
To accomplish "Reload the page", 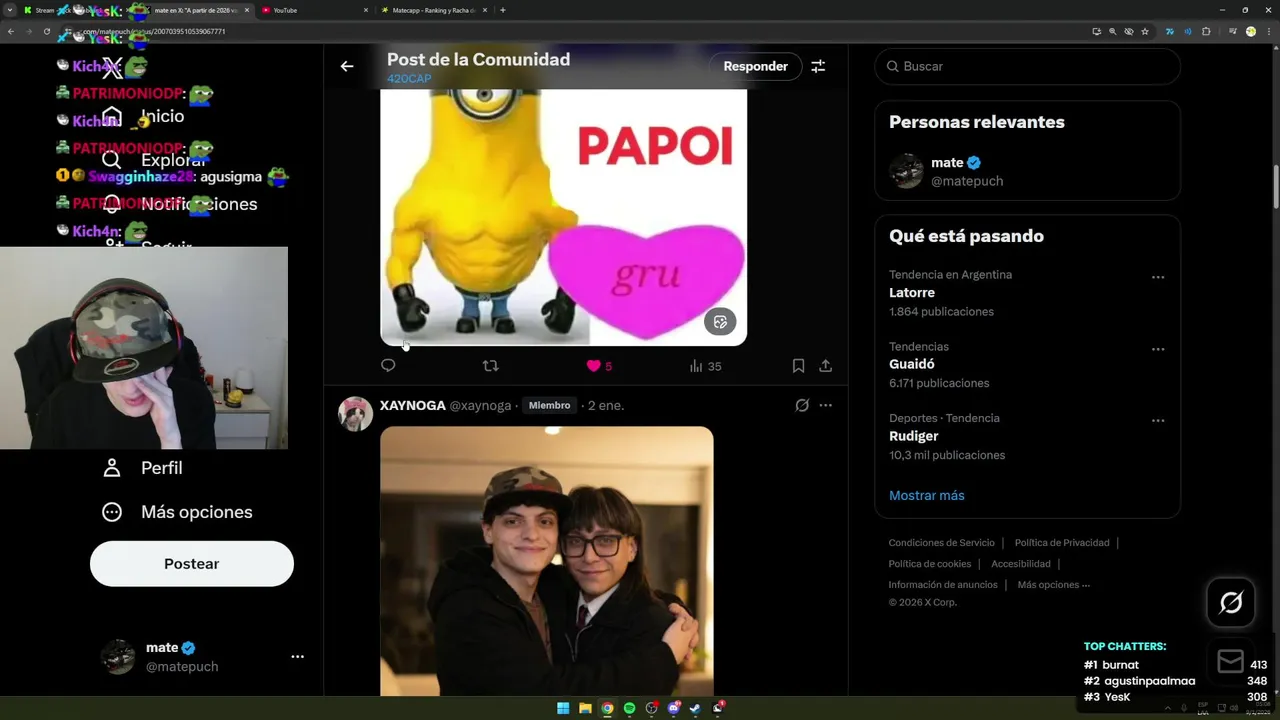I will (46, 31).
